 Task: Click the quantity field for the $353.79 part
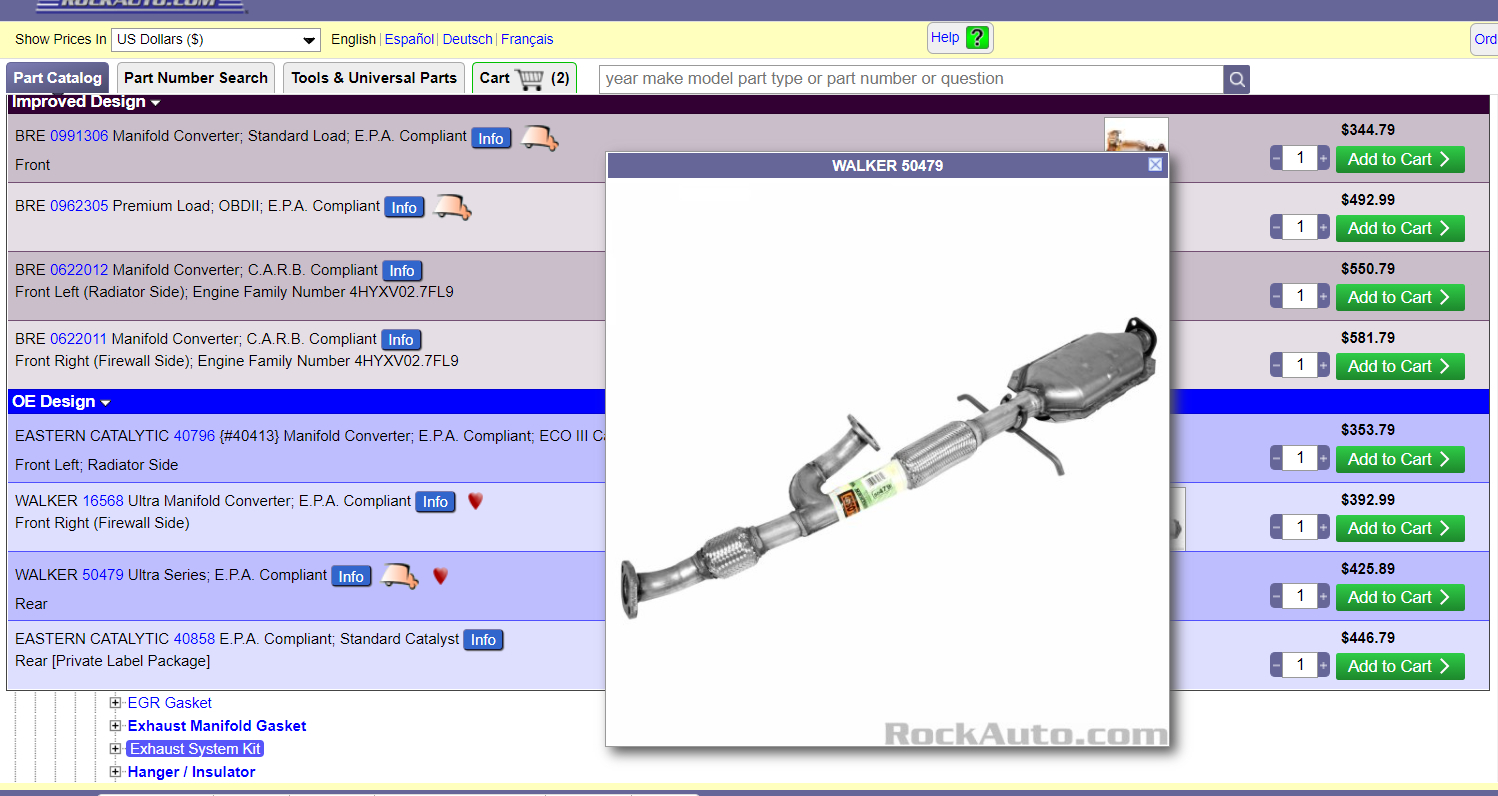point(1300,459)
